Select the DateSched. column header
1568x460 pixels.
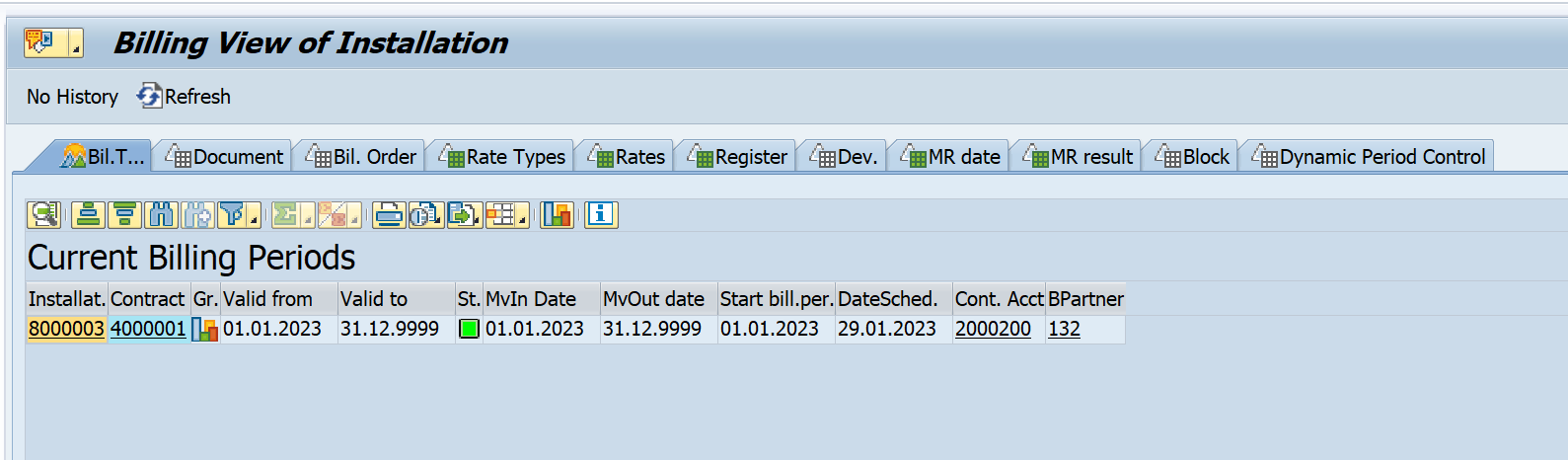click(x=894, y=299)
